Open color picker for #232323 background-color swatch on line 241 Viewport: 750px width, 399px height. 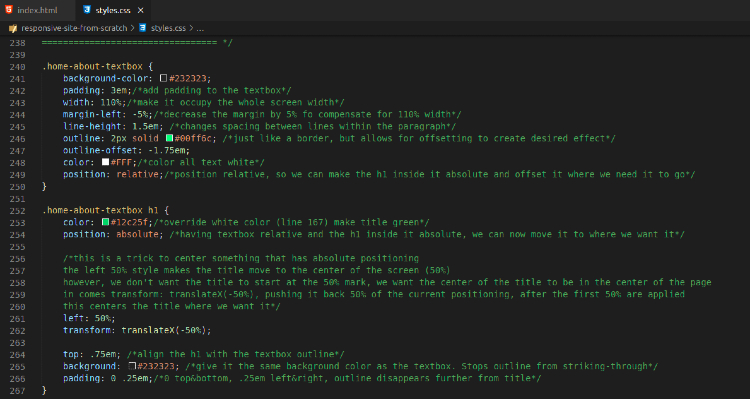[164, 78]
